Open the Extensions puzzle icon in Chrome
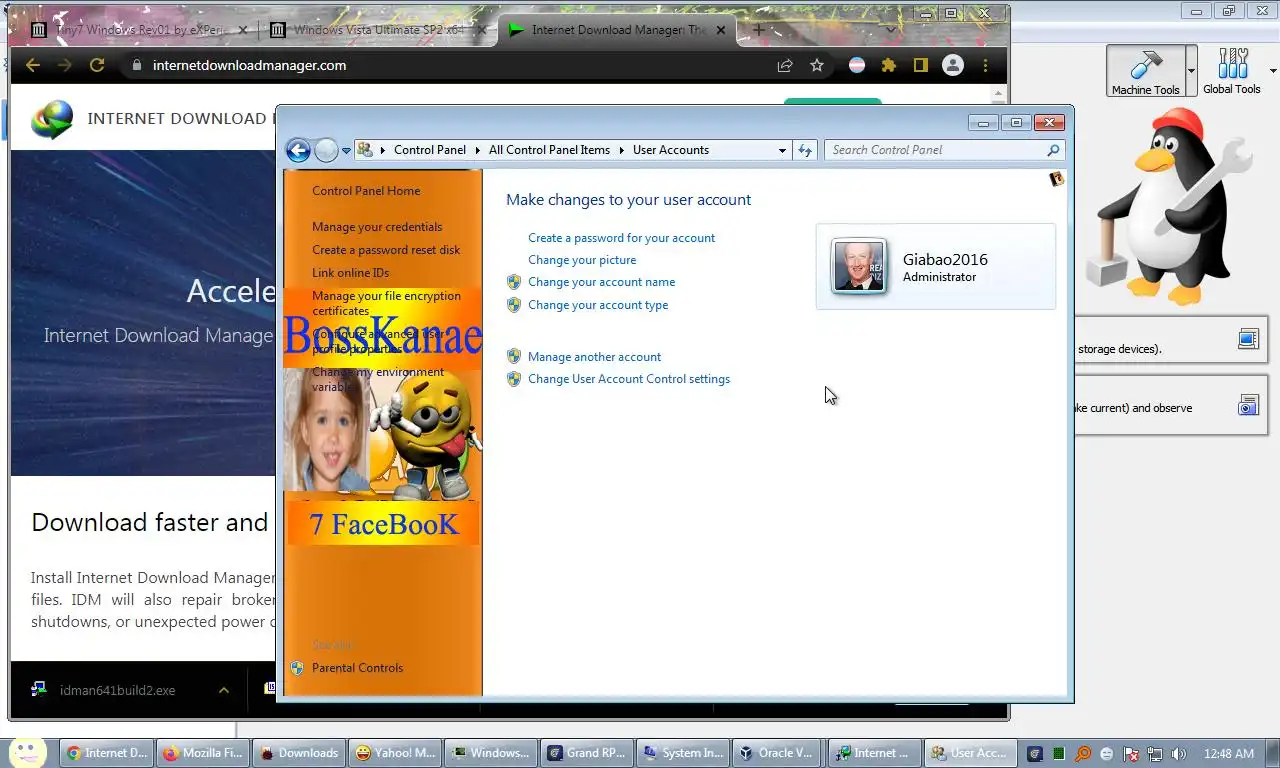1280x768 pixels. click(x=889, y=65)
